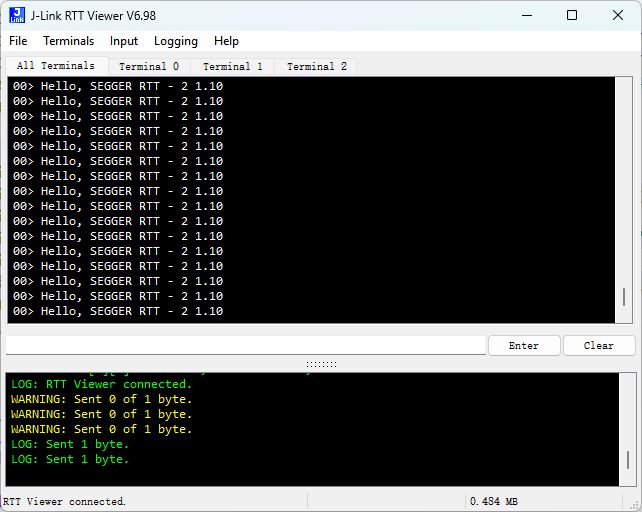Click the window size grip in corner

[x=633, y=503]
